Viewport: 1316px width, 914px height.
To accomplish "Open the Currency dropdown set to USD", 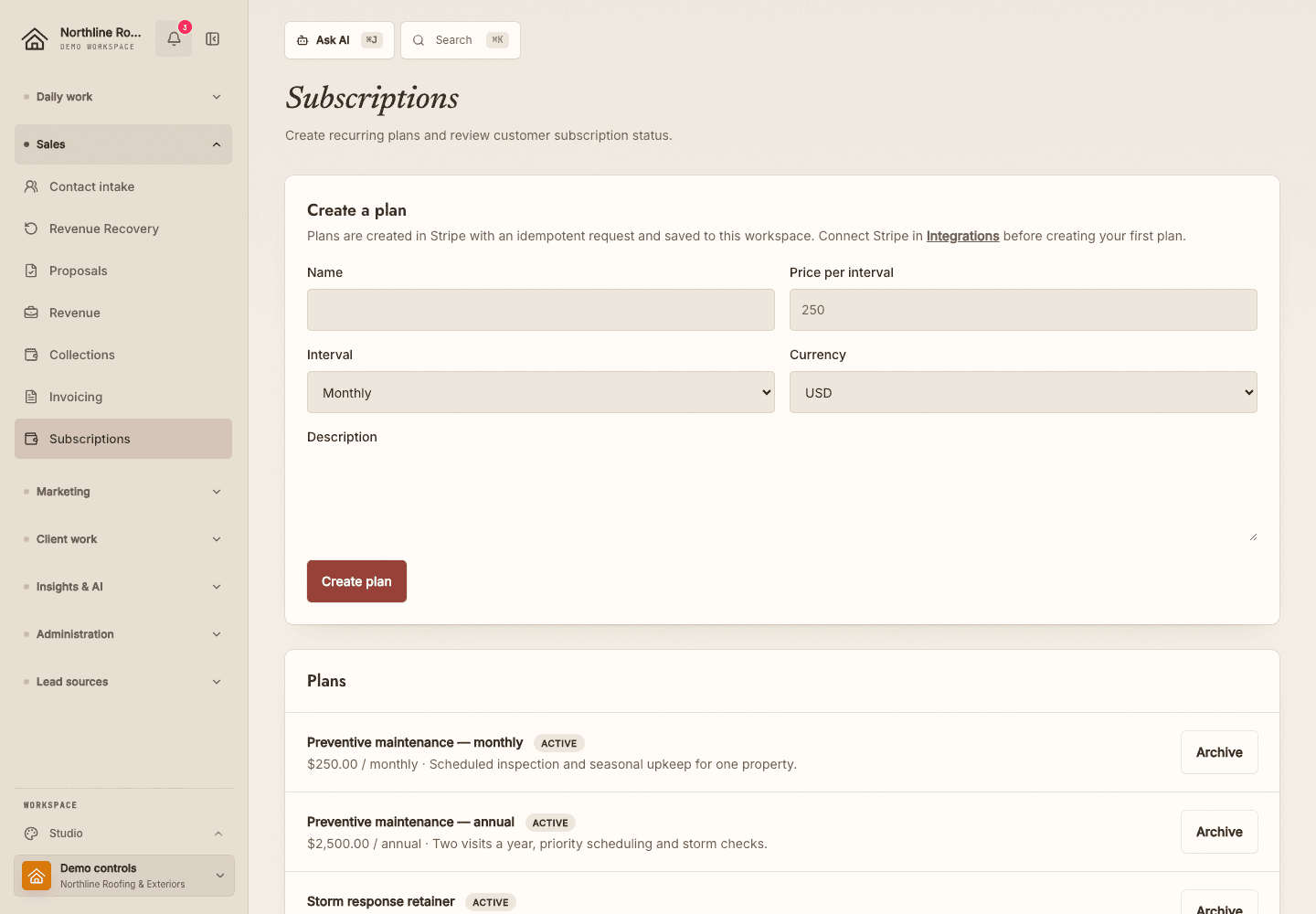I will pos(1024,392).
